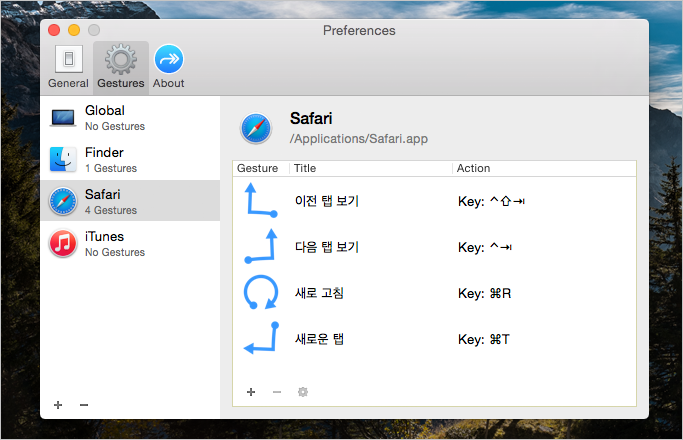Click the Safari heading in the detail pane
The width and height of the screenshot is (683, 440).
[311, 118]
